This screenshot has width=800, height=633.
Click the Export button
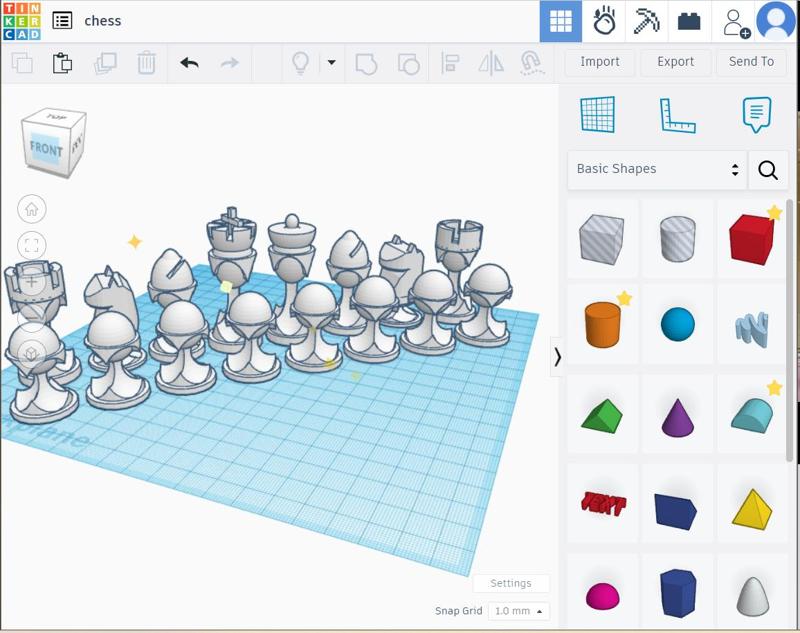(x=675, y=62)
